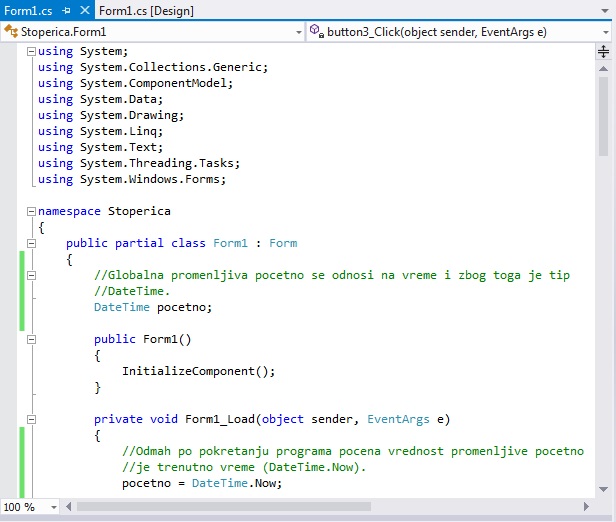The height and width of the screenshot is (522, 616).
Task: Place cursor on InitializeComponent(); line
Action: click(x=198, y=371)
